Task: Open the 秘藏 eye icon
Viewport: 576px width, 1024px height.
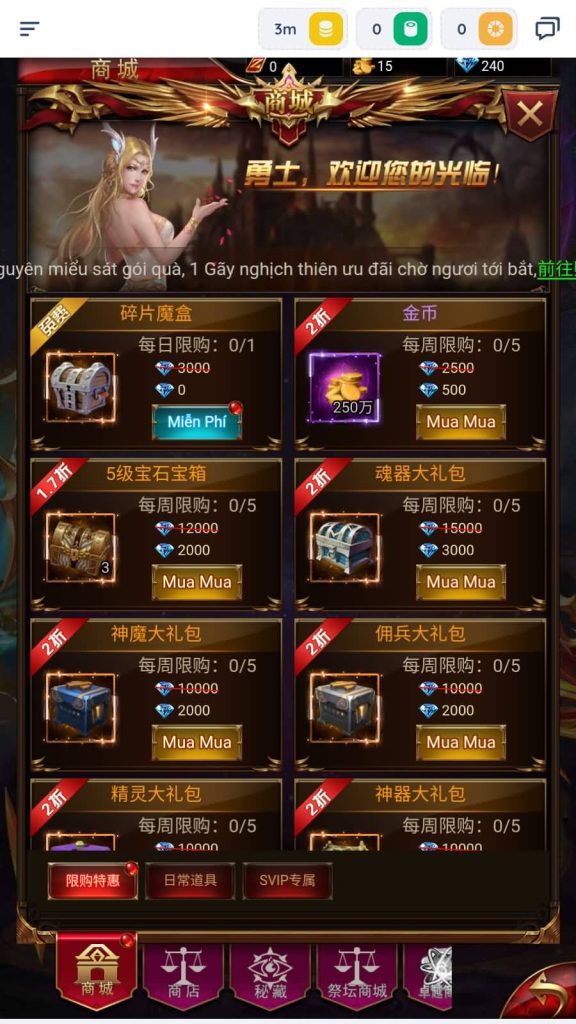Action: (270, 973)
